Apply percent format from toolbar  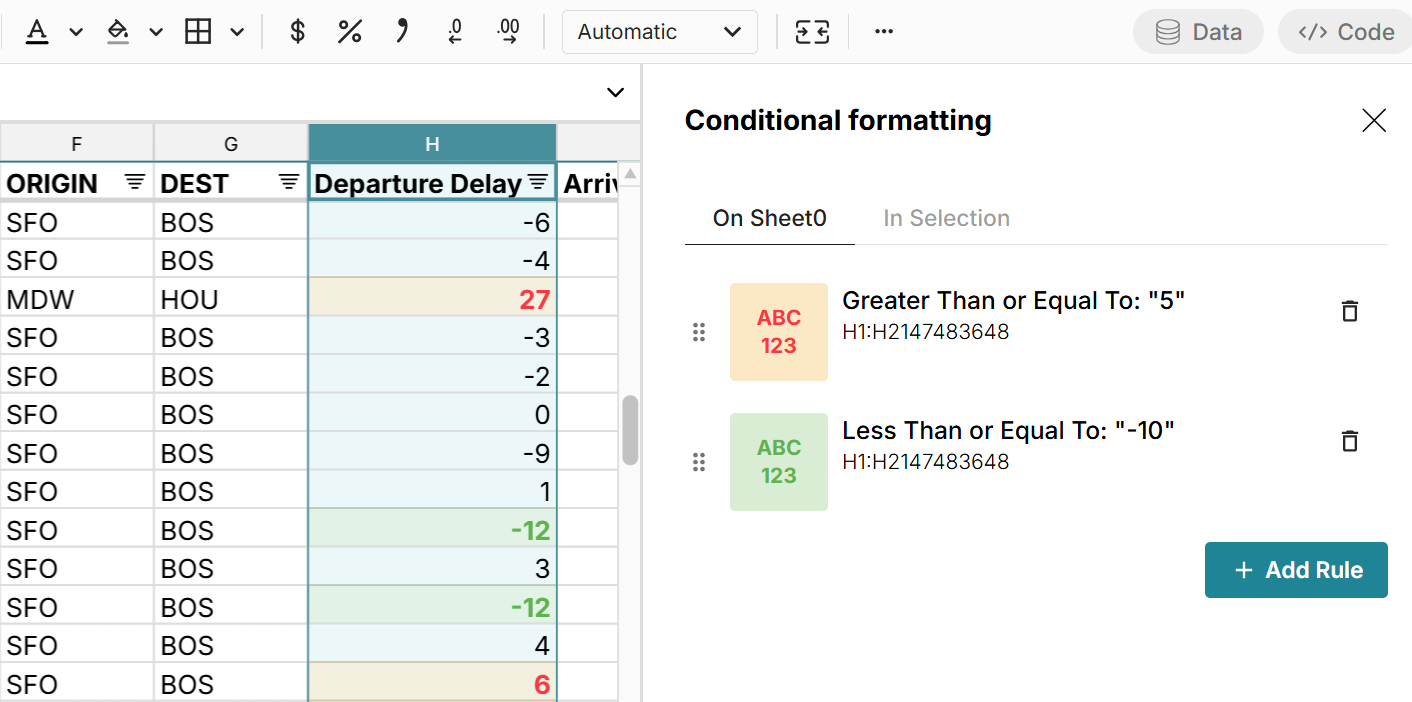(349, 31)
